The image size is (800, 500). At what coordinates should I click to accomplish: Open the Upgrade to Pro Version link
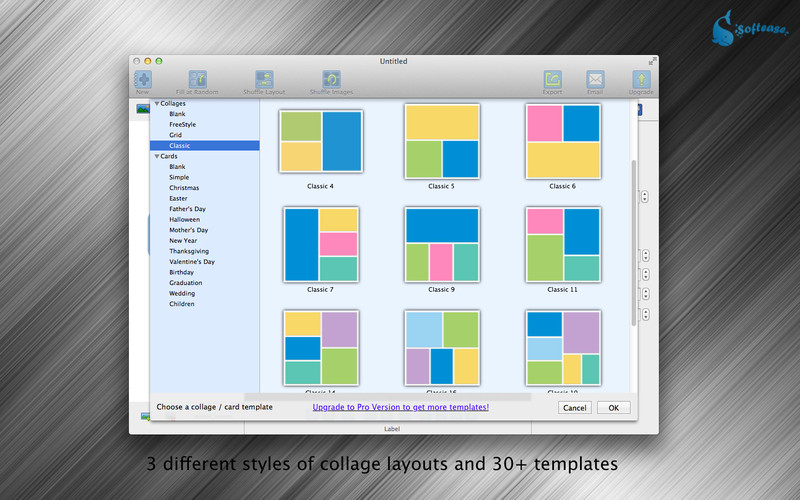400,408
